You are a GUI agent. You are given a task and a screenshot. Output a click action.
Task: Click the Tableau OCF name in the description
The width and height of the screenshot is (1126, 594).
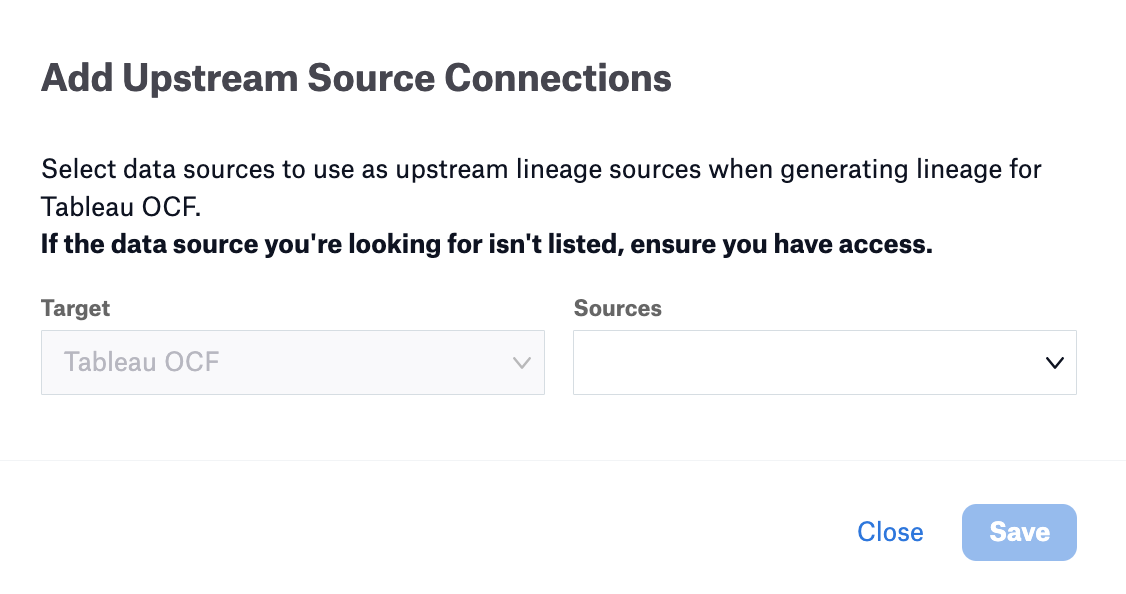(121, 207)
